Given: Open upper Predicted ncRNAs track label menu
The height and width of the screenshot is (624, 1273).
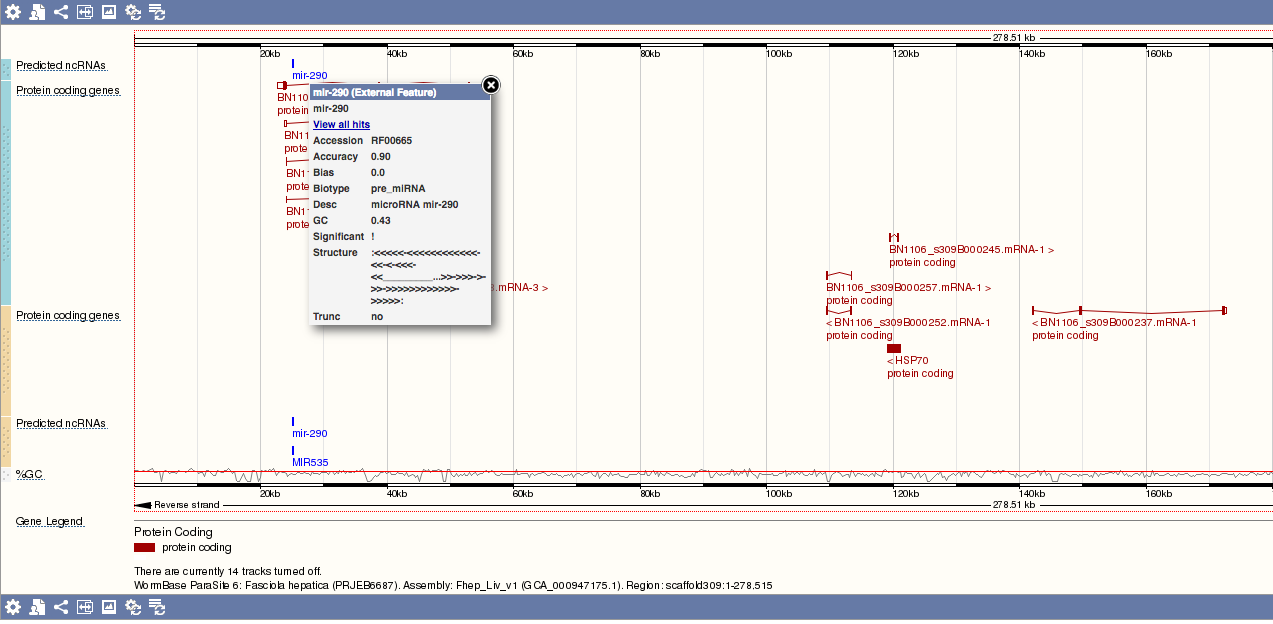Looking at the screenshot, I should (61, 65).
